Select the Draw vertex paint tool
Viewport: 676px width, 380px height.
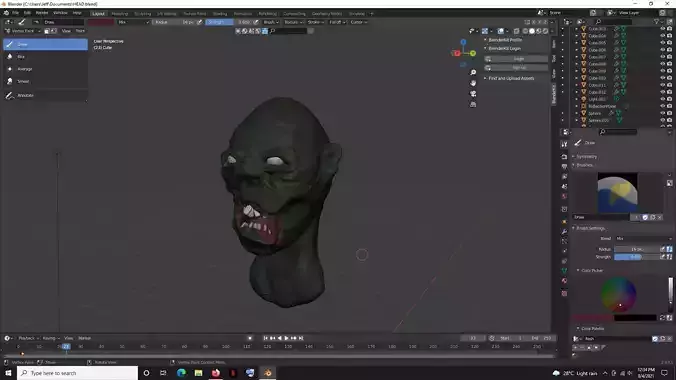pyautogui.click(x=45, y=44)
